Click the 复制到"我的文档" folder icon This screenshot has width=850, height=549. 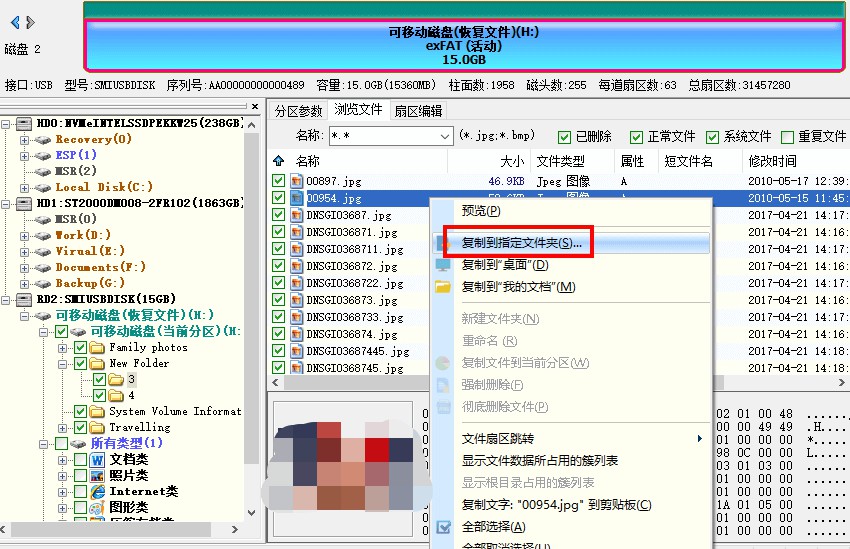click(443, 287)
